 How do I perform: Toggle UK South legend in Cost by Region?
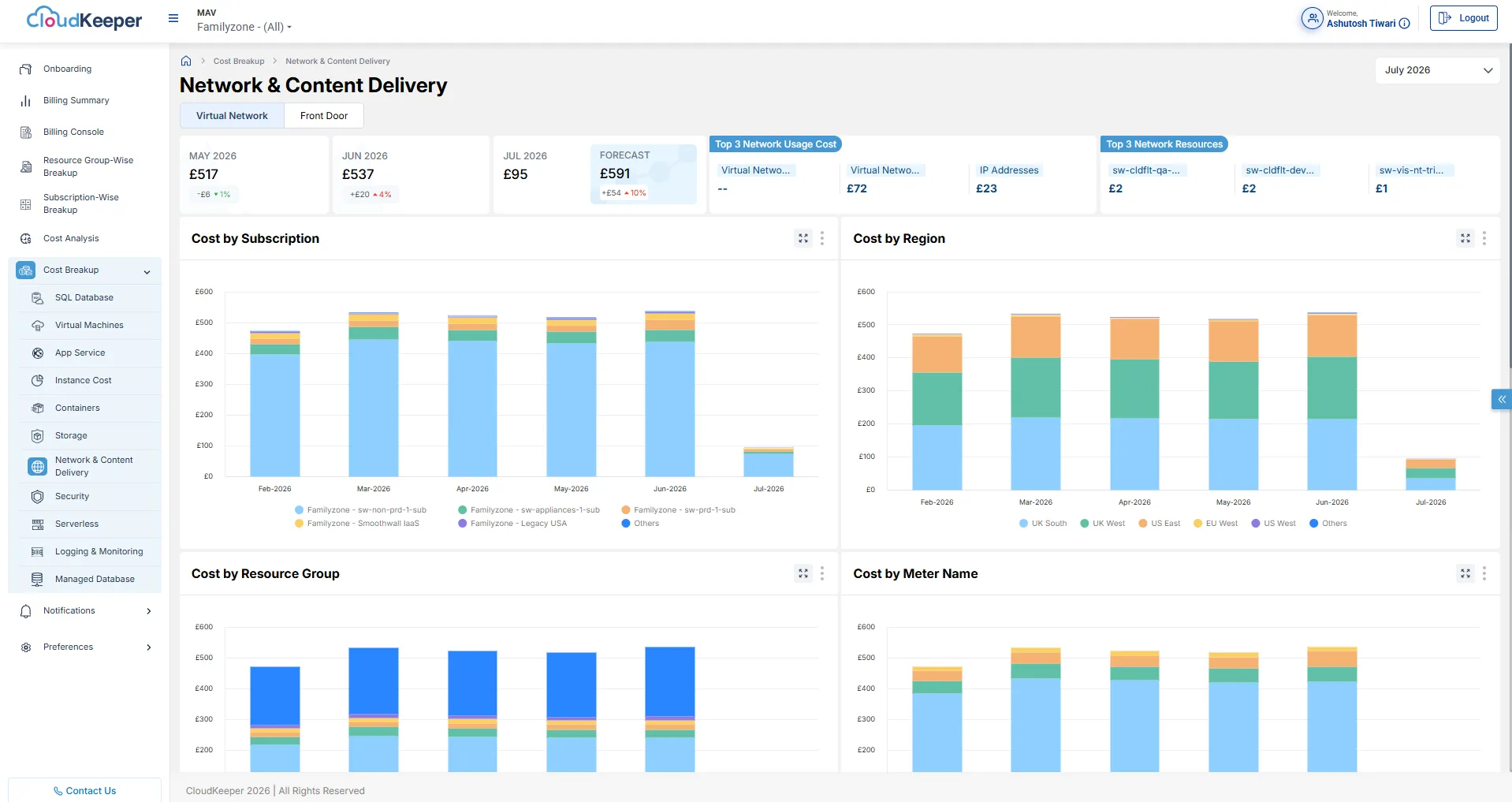[x=1043, y=524]
